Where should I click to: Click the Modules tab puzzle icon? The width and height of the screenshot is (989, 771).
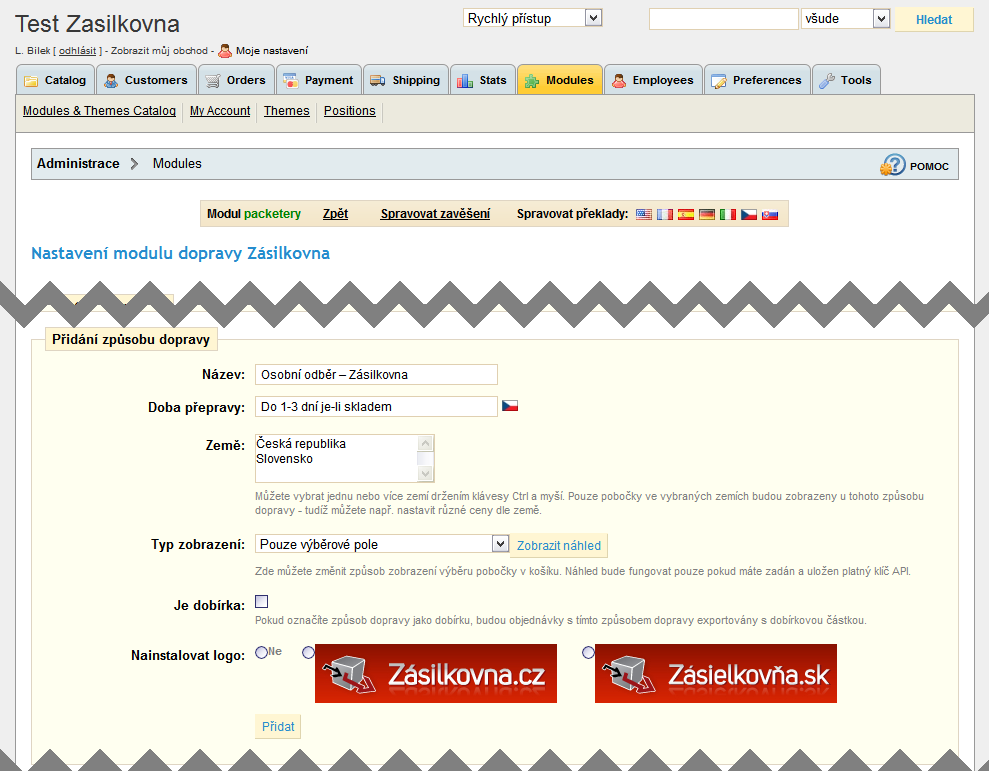pyautogui.click(x=532, y=81)
